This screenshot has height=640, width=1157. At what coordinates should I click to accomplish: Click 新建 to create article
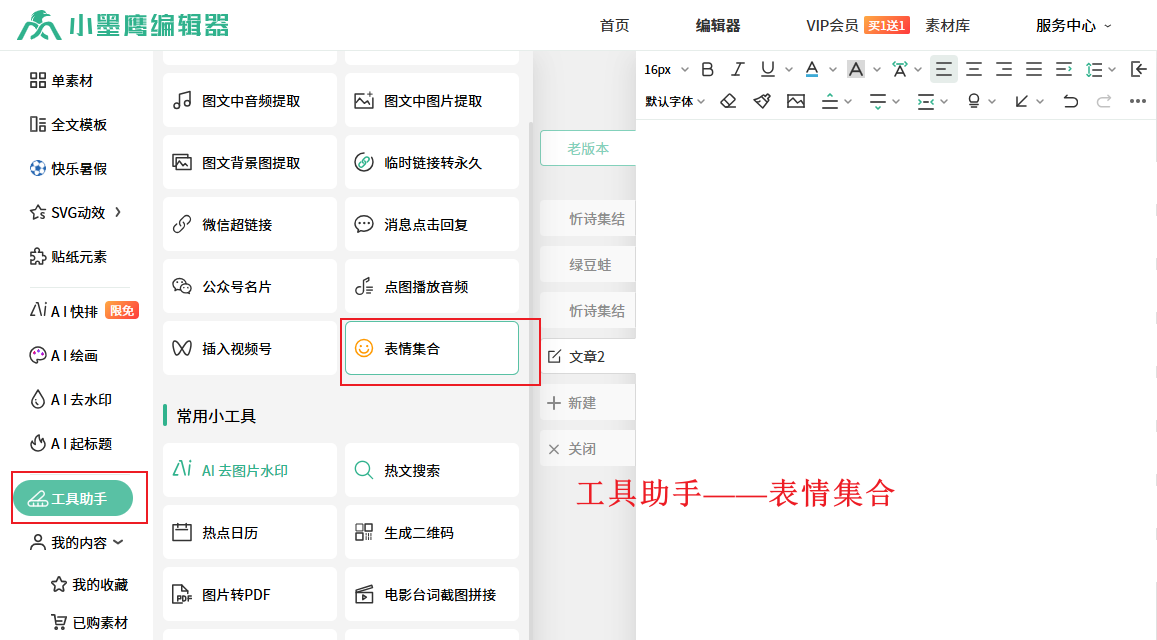[x=588, y=403]
